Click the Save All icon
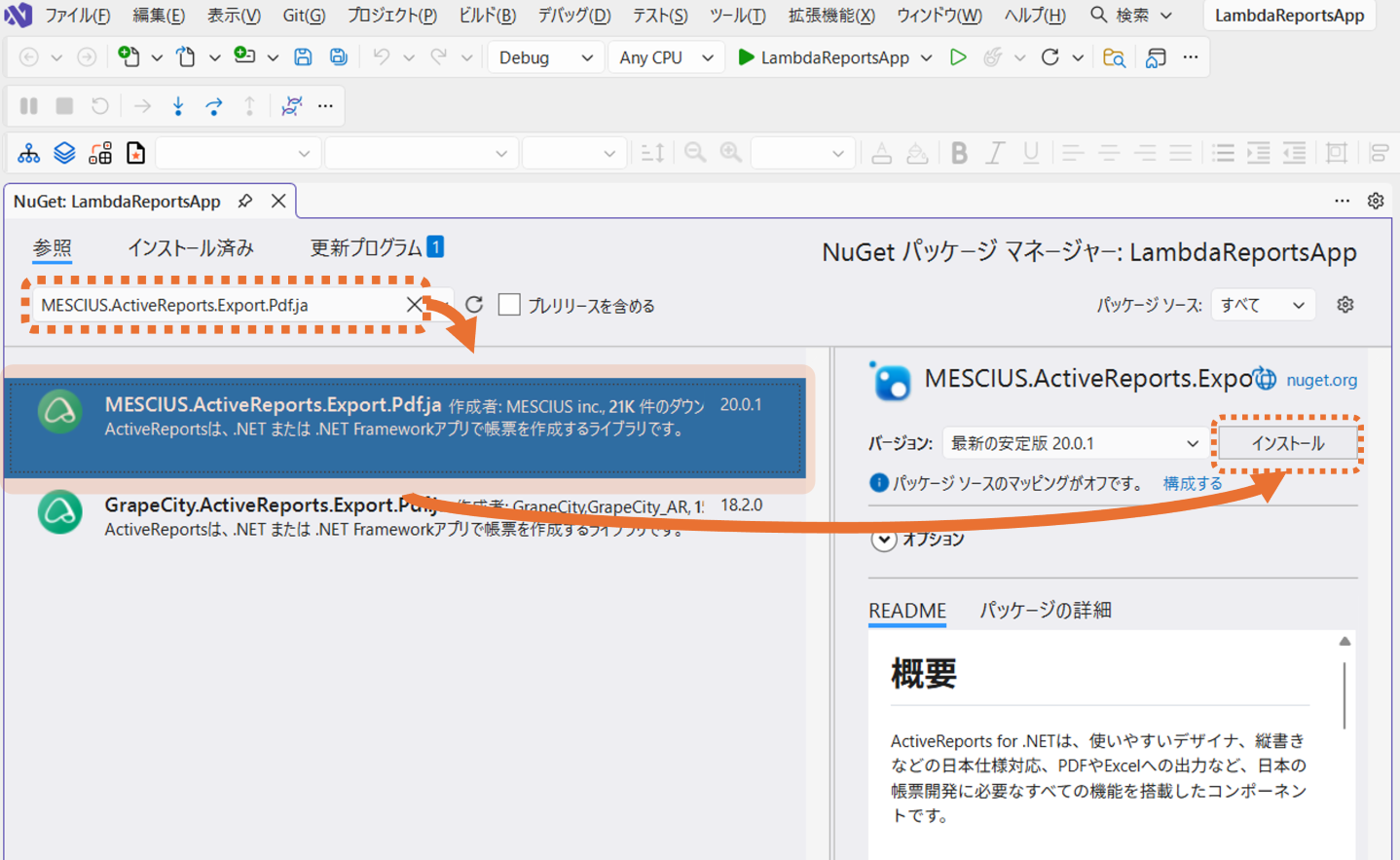 [x=338, y=57]
